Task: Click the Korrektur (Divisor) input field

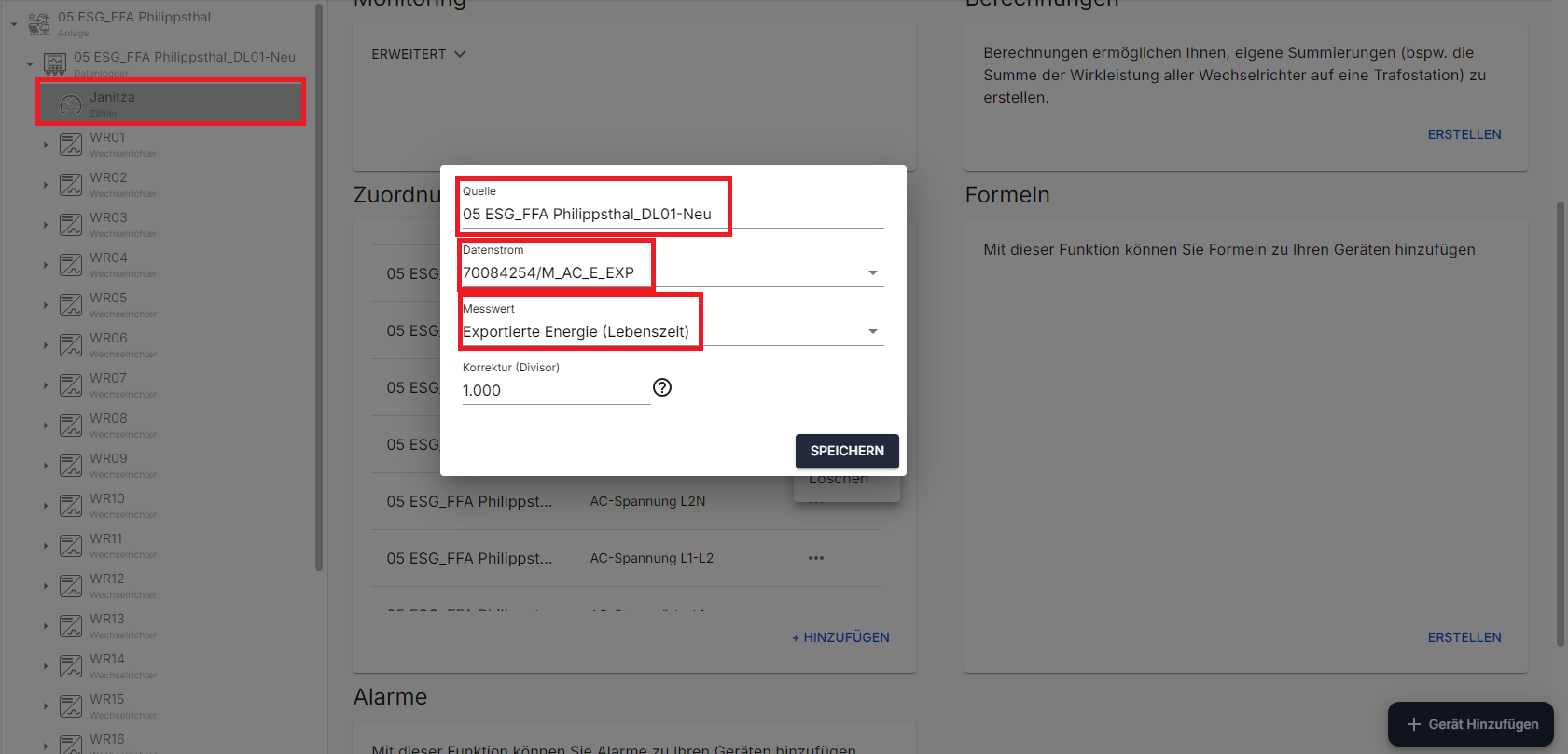Action: tap(555, 391)
